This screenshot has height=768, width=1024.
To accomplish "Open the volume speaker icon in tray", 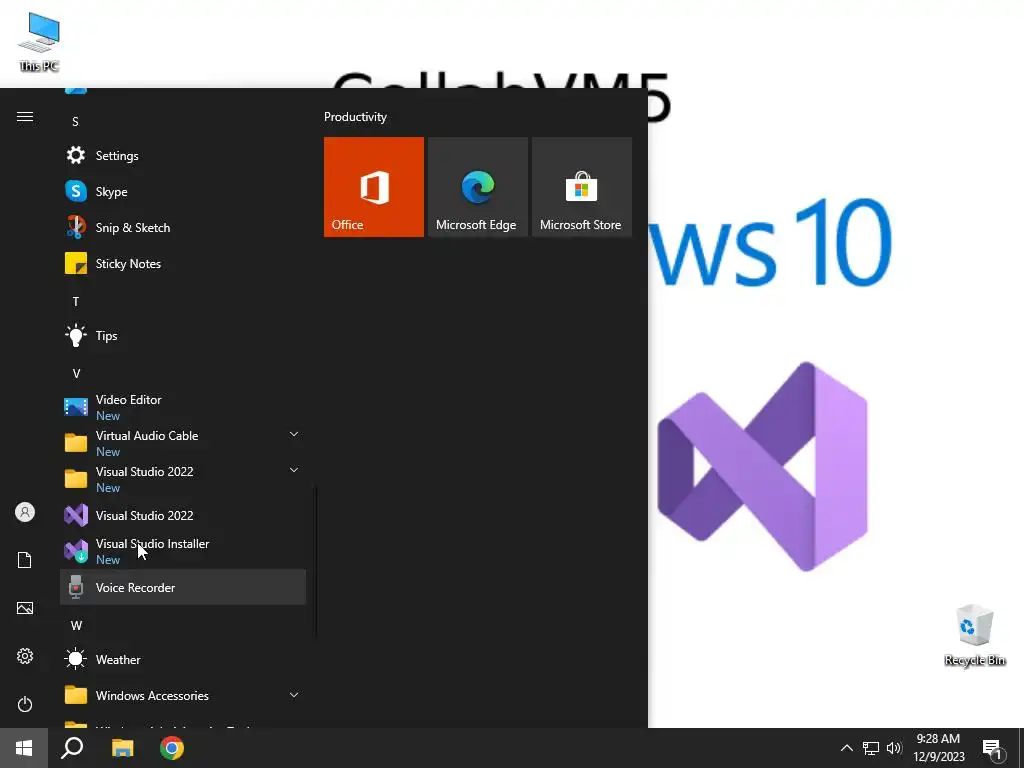I will (x=894, y=748).
